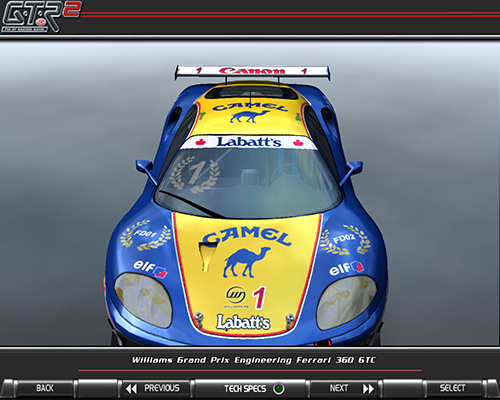Go back using the BACK button

(x=45, y=388)
